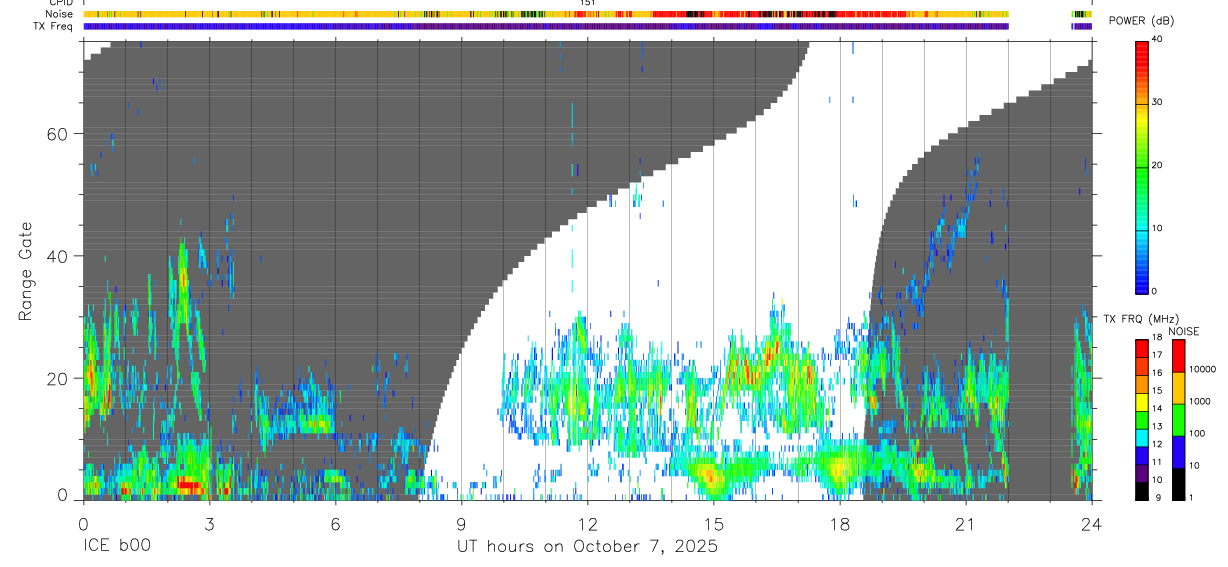This screenshot has width=1228, height=567.
Task: Click the 21 hour x-axis tick label
Action: (x=965, y=524)
